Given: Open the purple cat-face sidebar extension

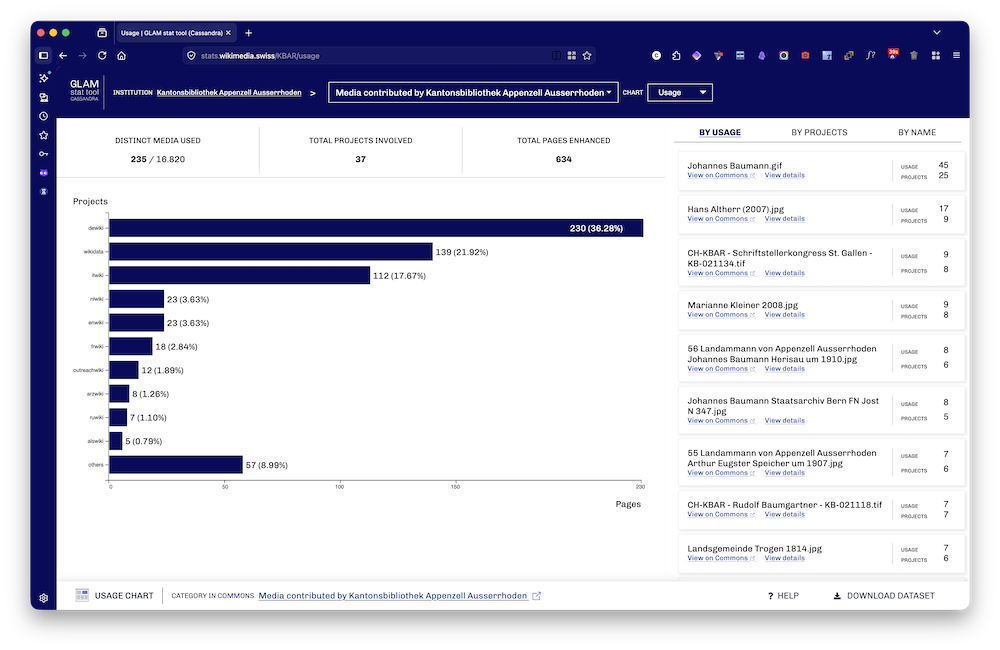Looking at the screenshot, I should pos(43,173).
